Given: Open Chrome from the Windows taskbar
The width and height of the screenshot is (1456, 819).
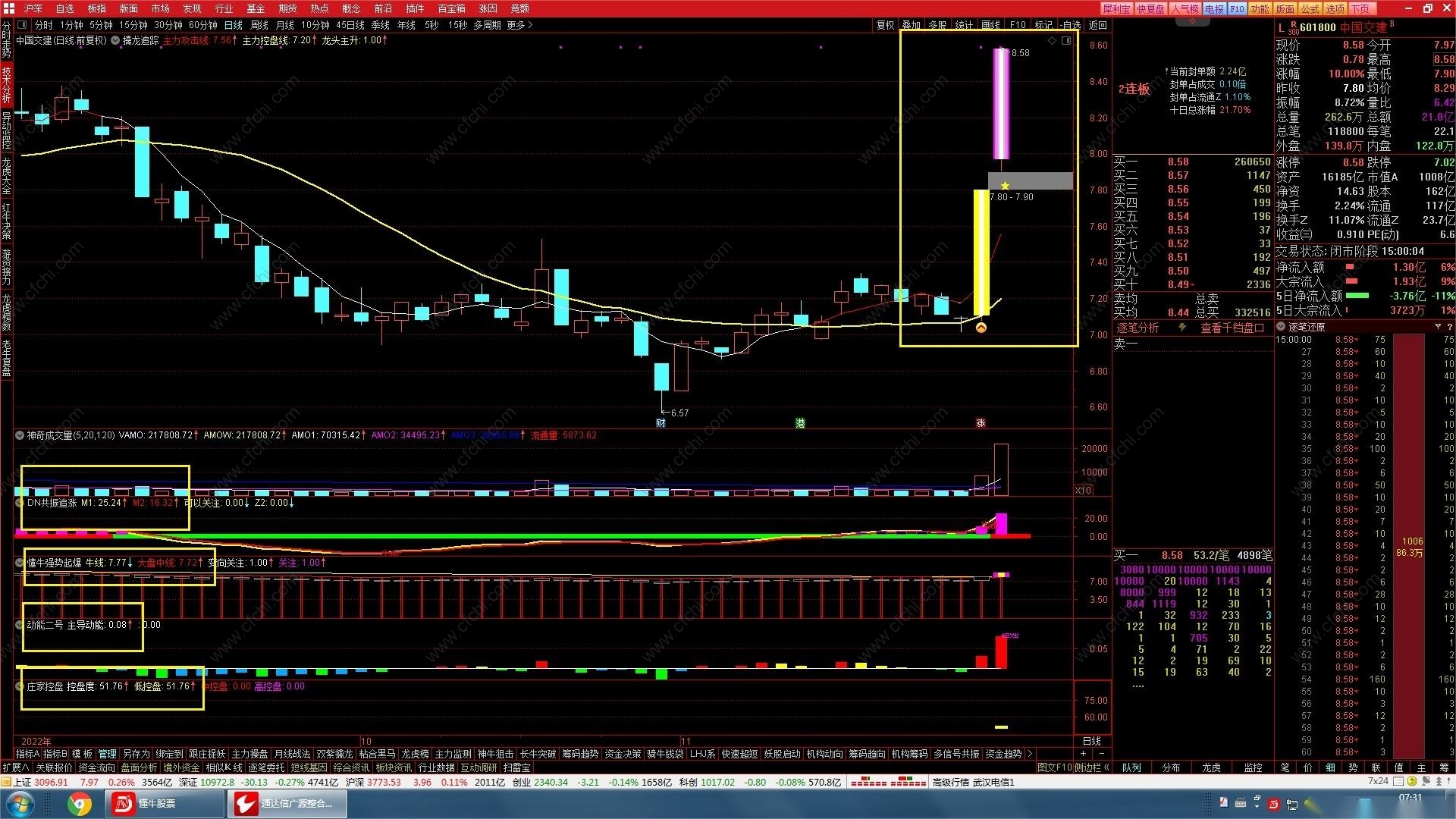Looking at the screenshot, I should click(80, 803).
